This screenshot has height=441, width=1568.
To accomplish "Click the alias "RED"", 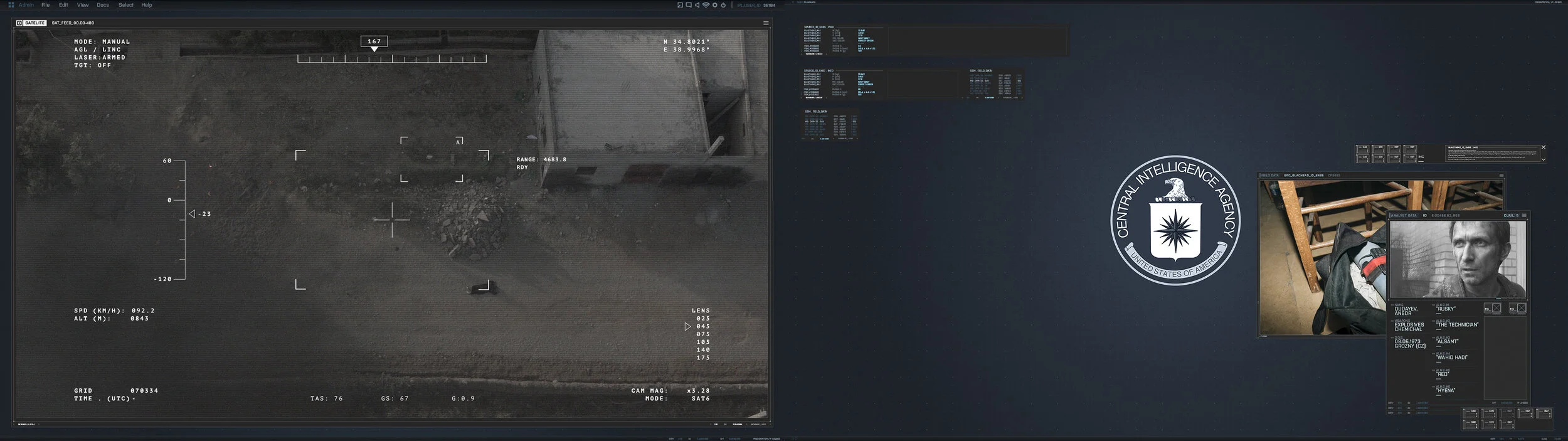I will click(x=1443, y=374).
